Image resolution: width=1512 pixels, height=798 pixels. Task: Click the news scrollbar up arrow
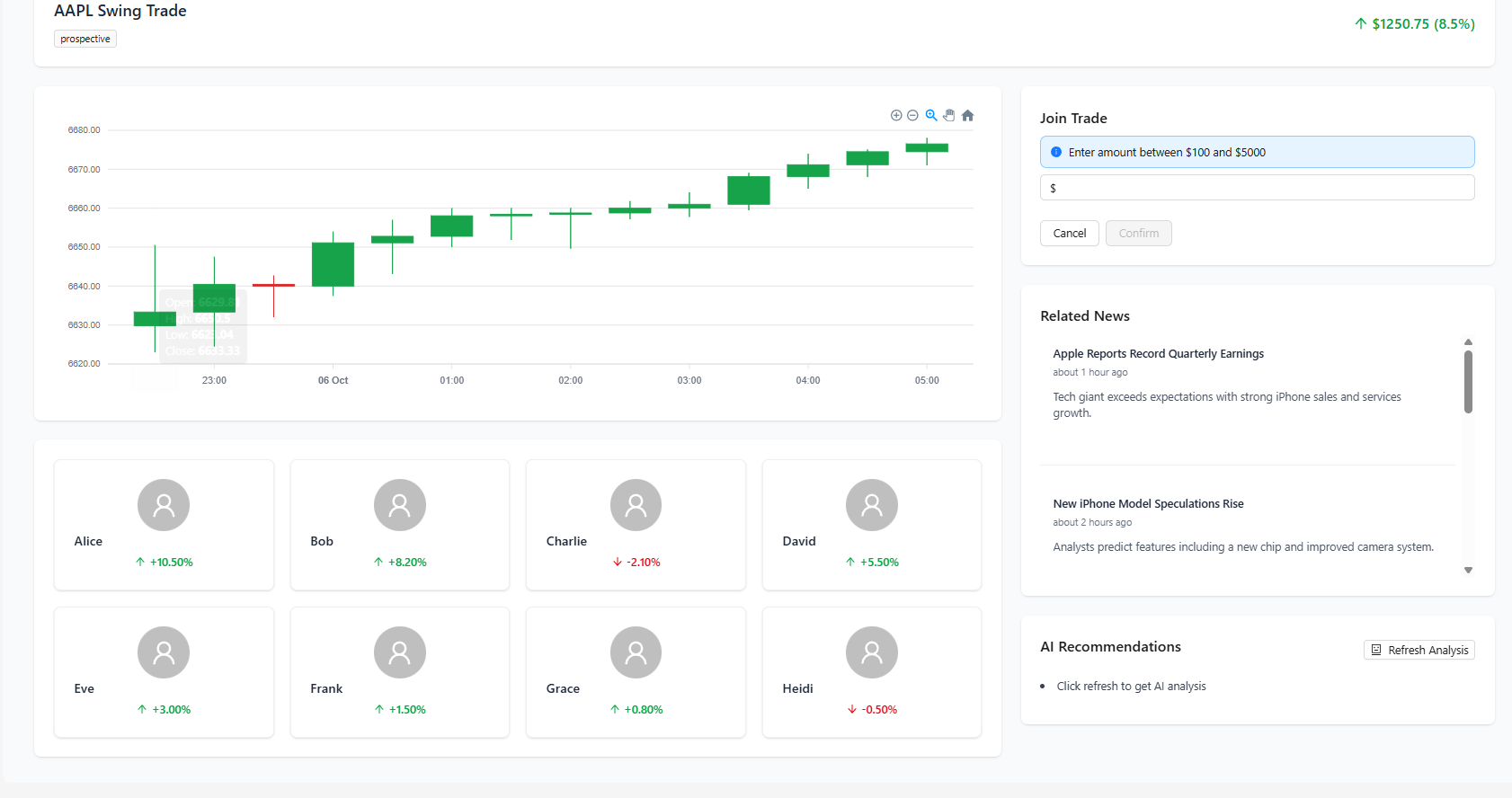coord(1468,342)
